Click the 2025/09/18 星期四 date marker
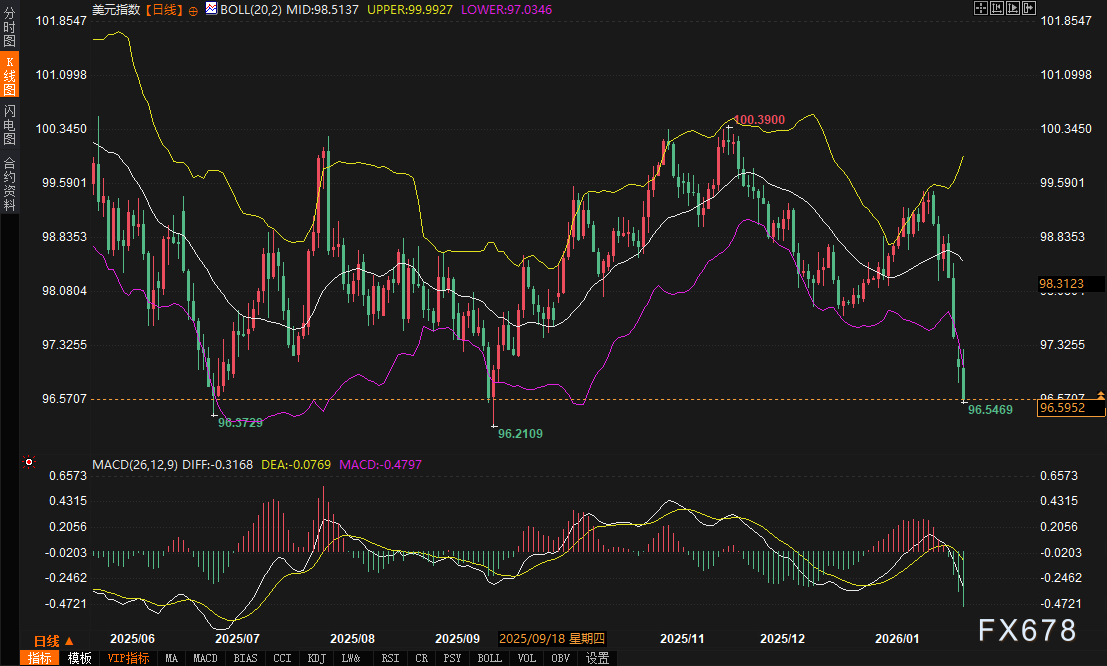 click(551, 638)
